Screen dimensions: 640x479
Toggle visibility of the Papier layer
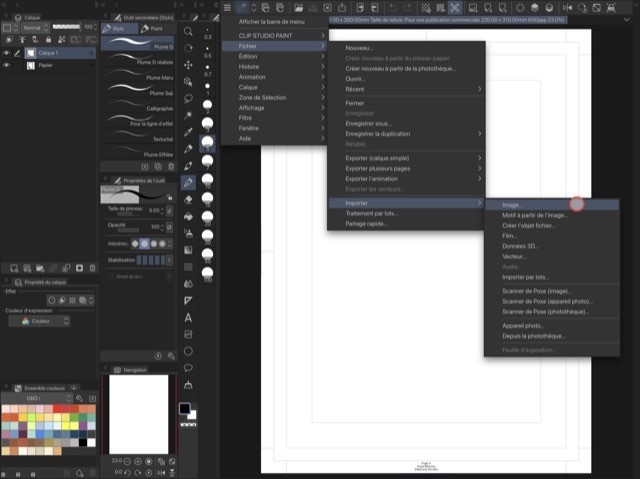[x=7, y=65]
